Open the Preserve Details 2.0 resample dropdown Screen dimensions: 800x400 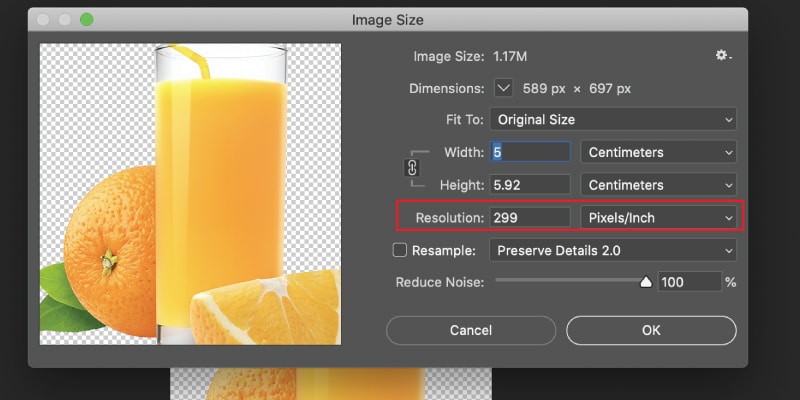613,250
